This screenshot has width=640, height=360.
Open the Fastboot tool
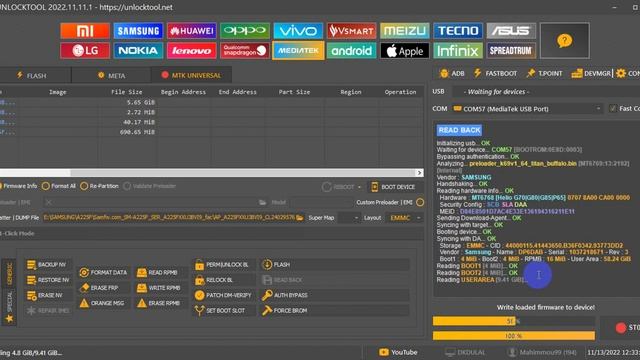pos(495,73)
